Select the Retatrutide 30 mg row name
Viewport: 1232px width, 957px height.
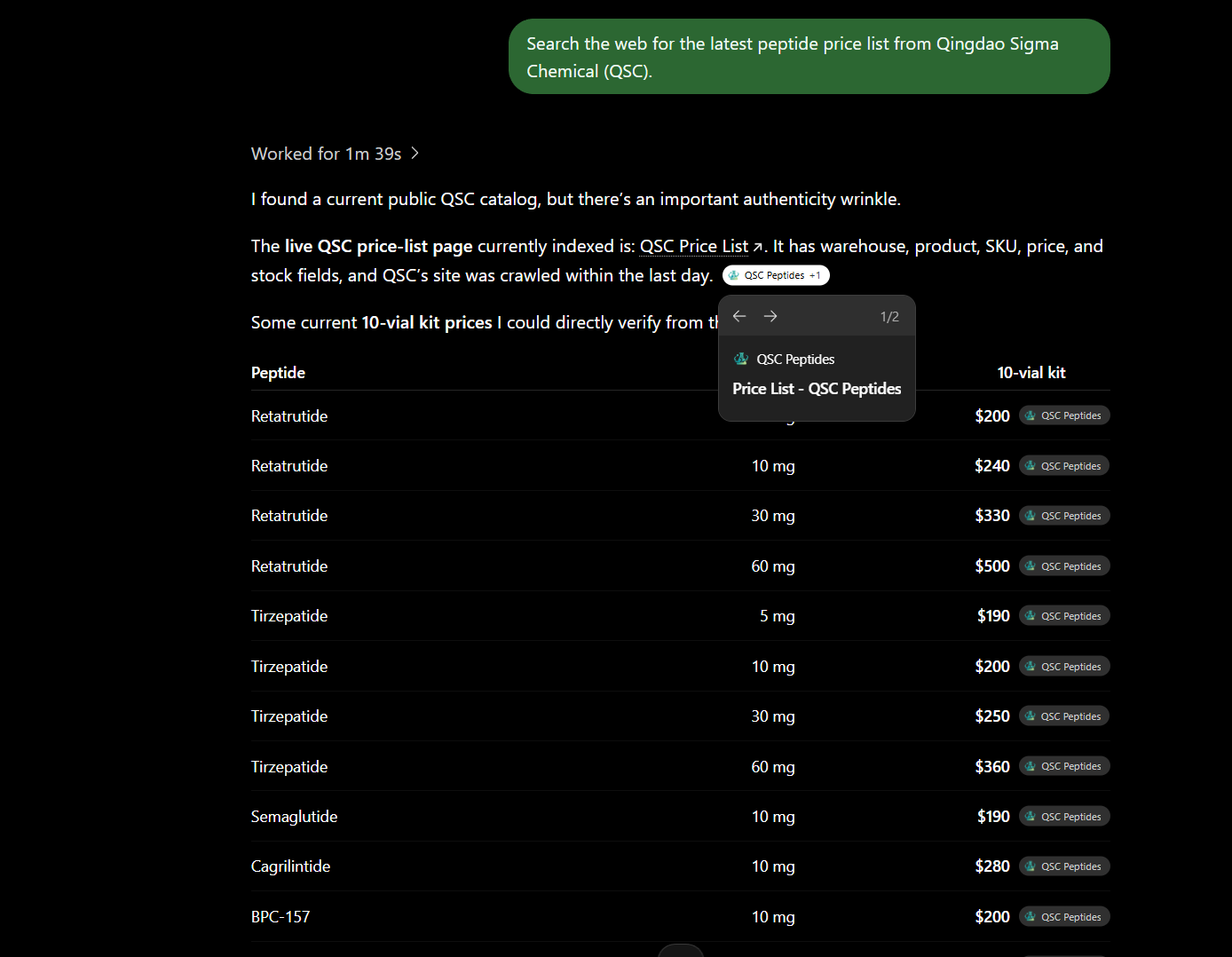click(289, 516)
